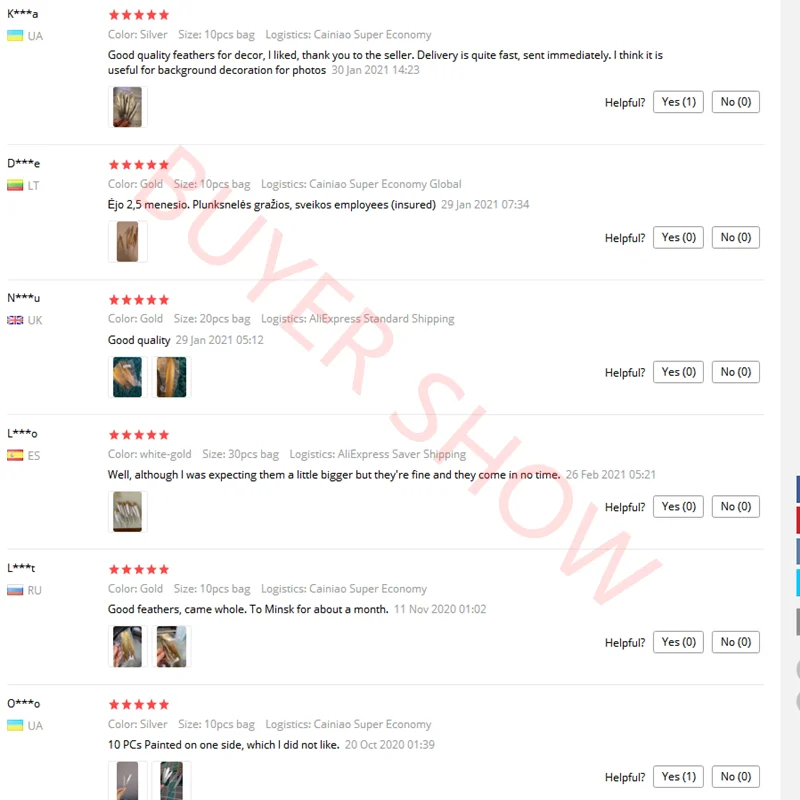The height and width of the screenshot is (800, 800).
Task: Click the Ukraine flag icon next to K***a
Action: point(15,36)
